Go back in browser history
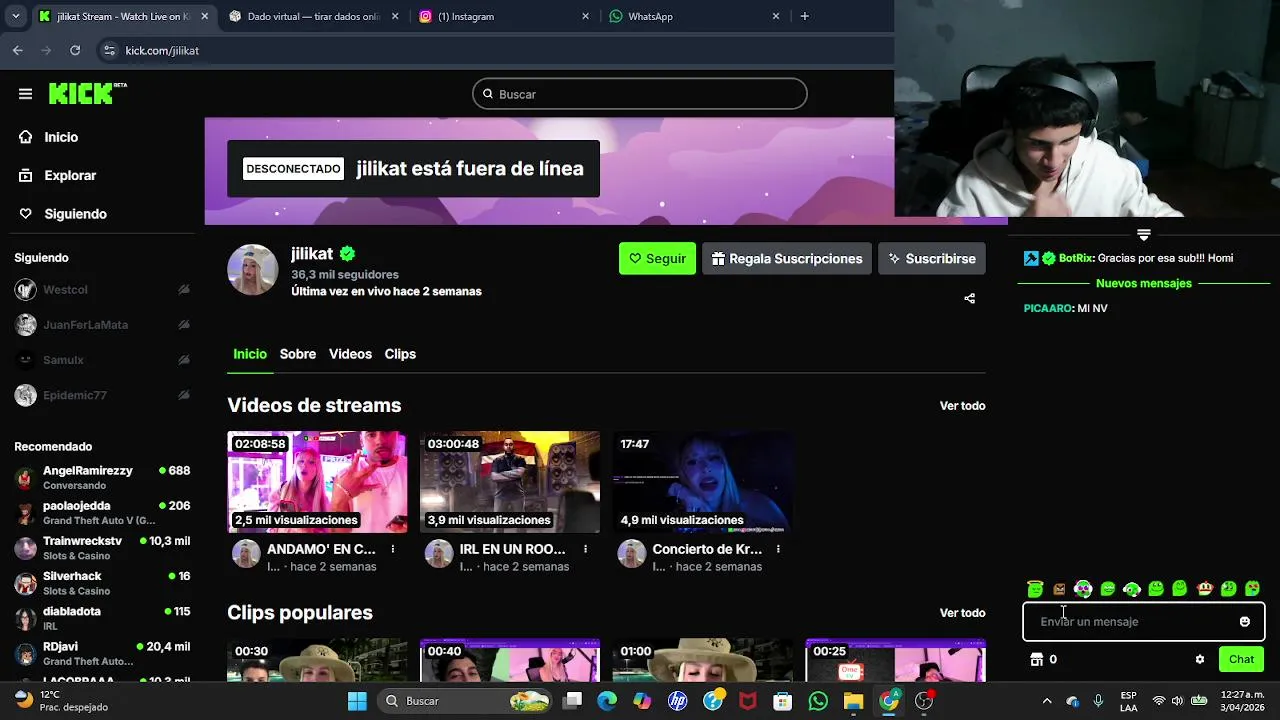 pos(18,50)
